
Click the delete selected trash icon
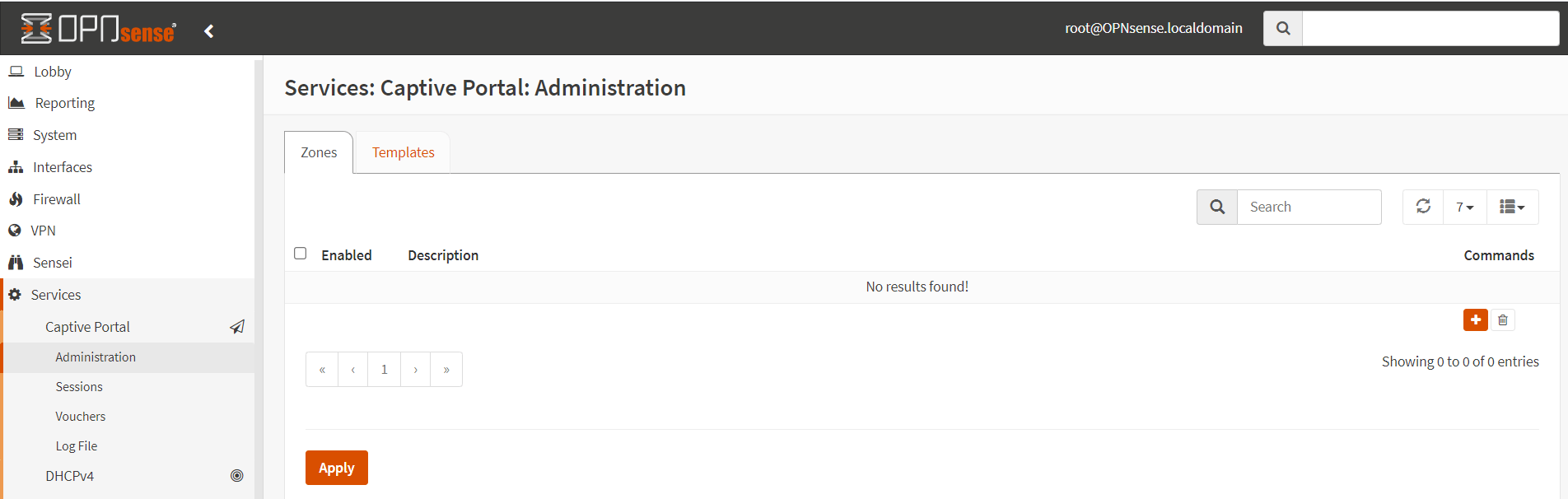point(1503,319)
